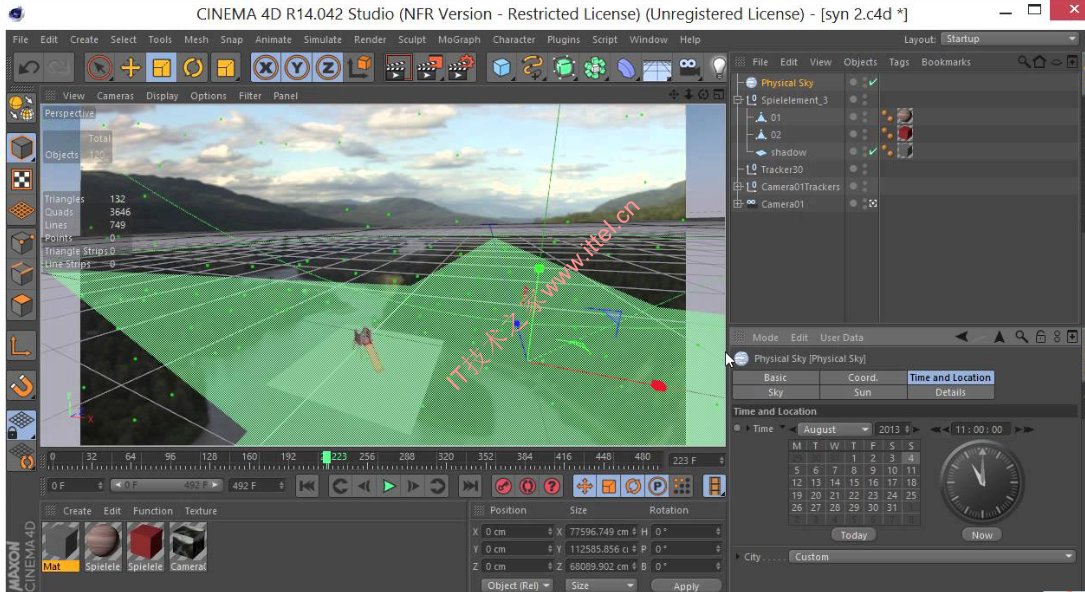Switch to the Coord. tab
Screen dimensions: 1085x592
[x=862, y=378]
